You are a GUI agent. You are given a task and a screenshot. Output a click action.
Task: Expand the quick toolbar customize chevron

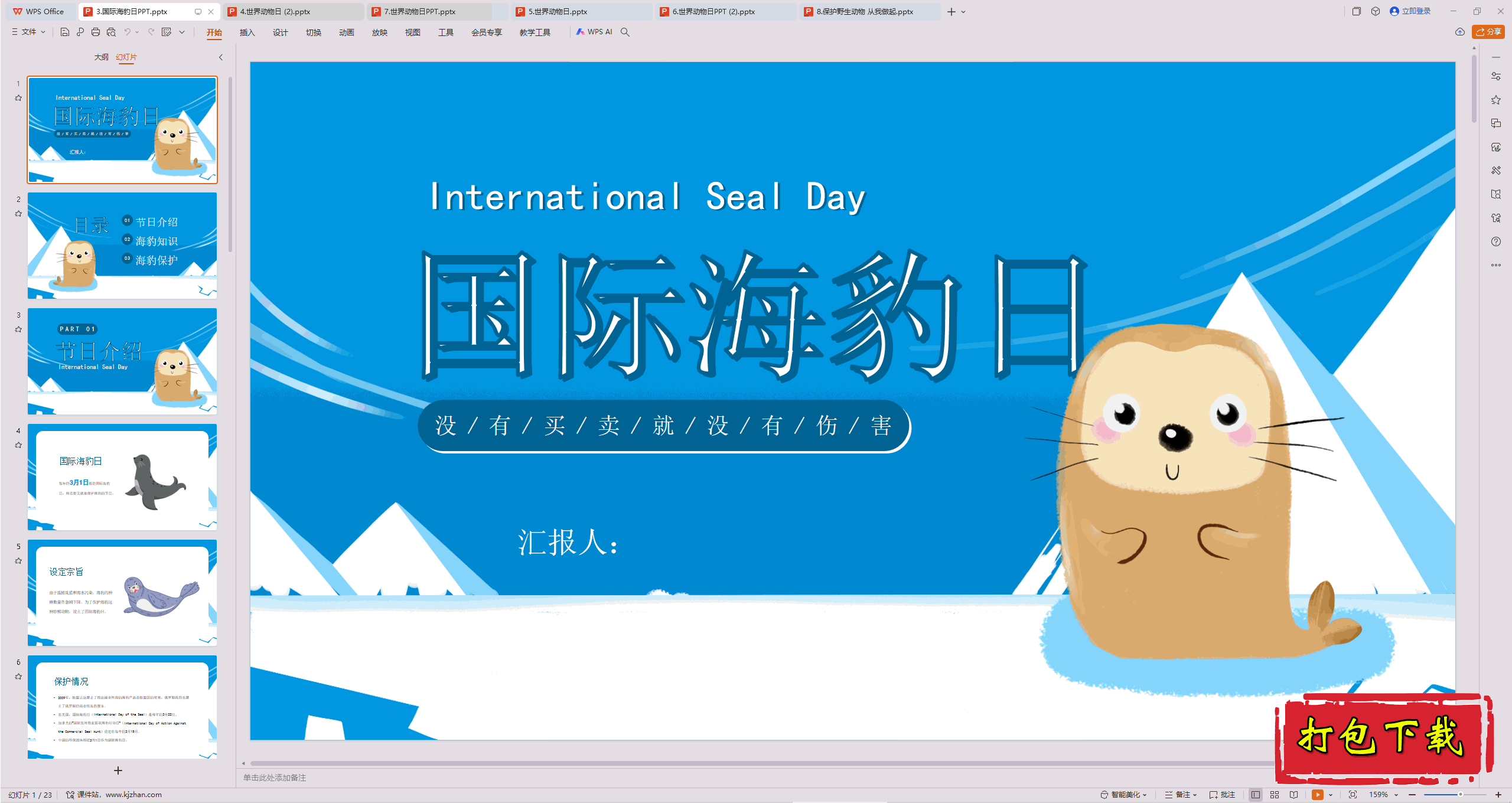click(x=182, y=32)
